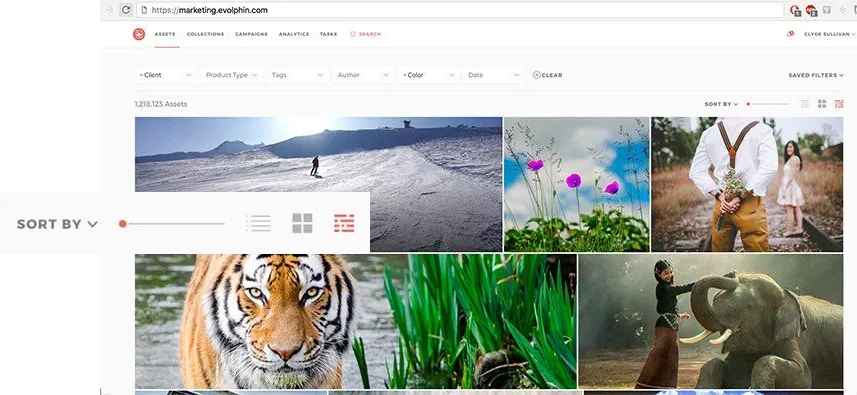Image resolution: width=857 pixels, height=395 pixels.
Task: Click the circled X icon beside CLEAR
Action: (537, 75)
